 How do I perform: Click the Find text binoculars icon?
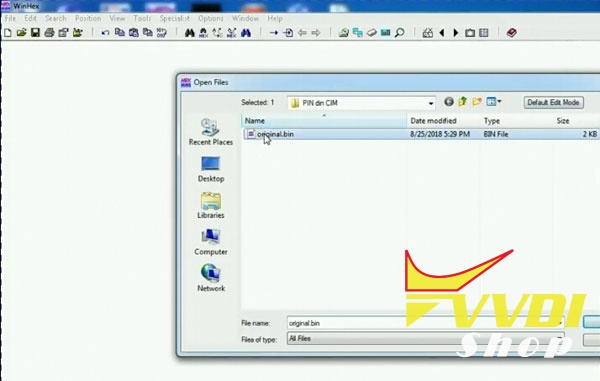pos(189,33)
